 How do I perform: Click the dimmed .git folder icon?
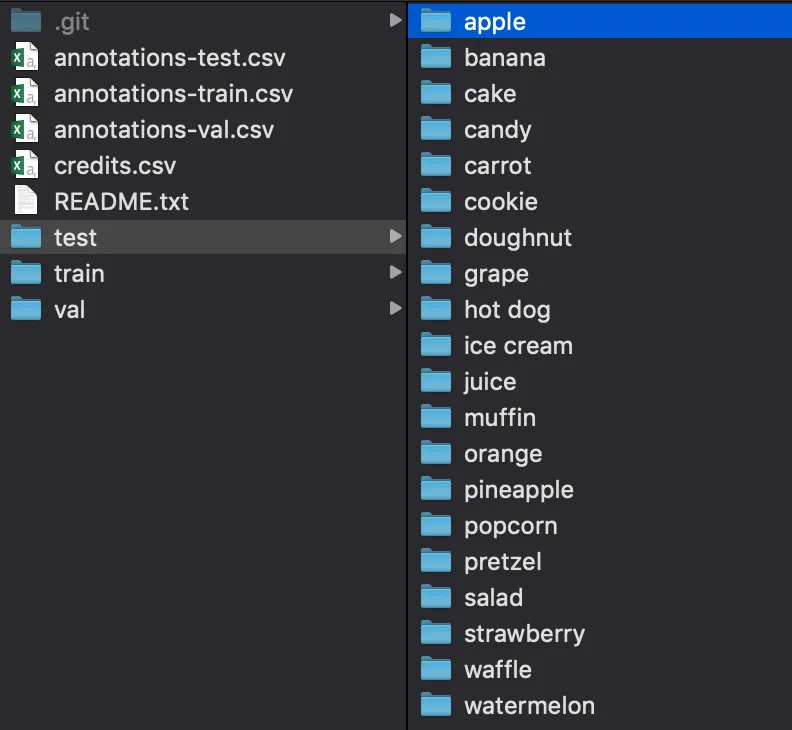click(x=26, y=20)
